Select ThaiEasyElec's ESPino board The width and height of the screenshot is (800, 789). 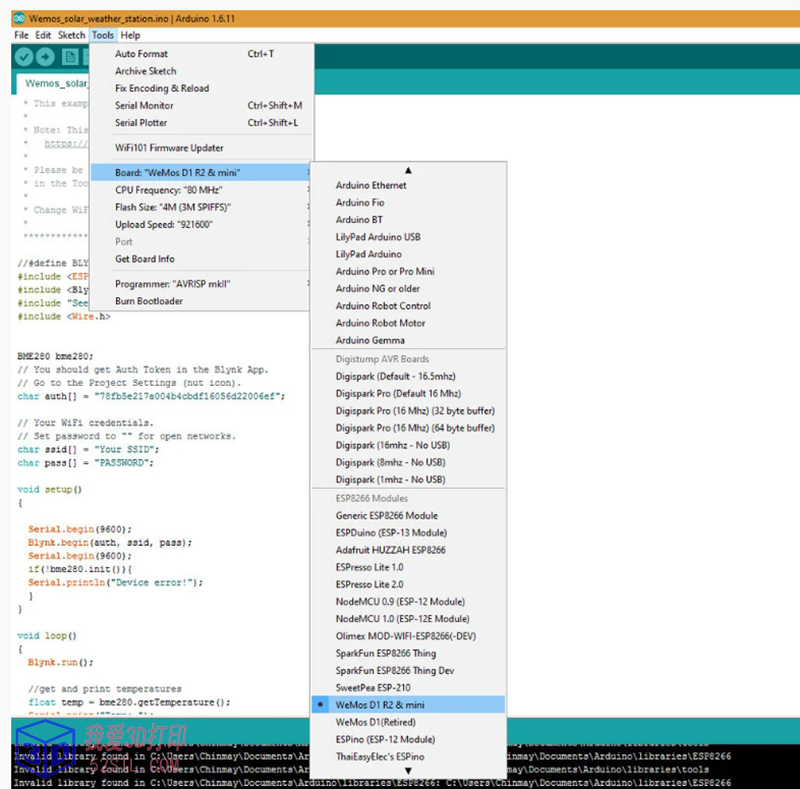408,757
